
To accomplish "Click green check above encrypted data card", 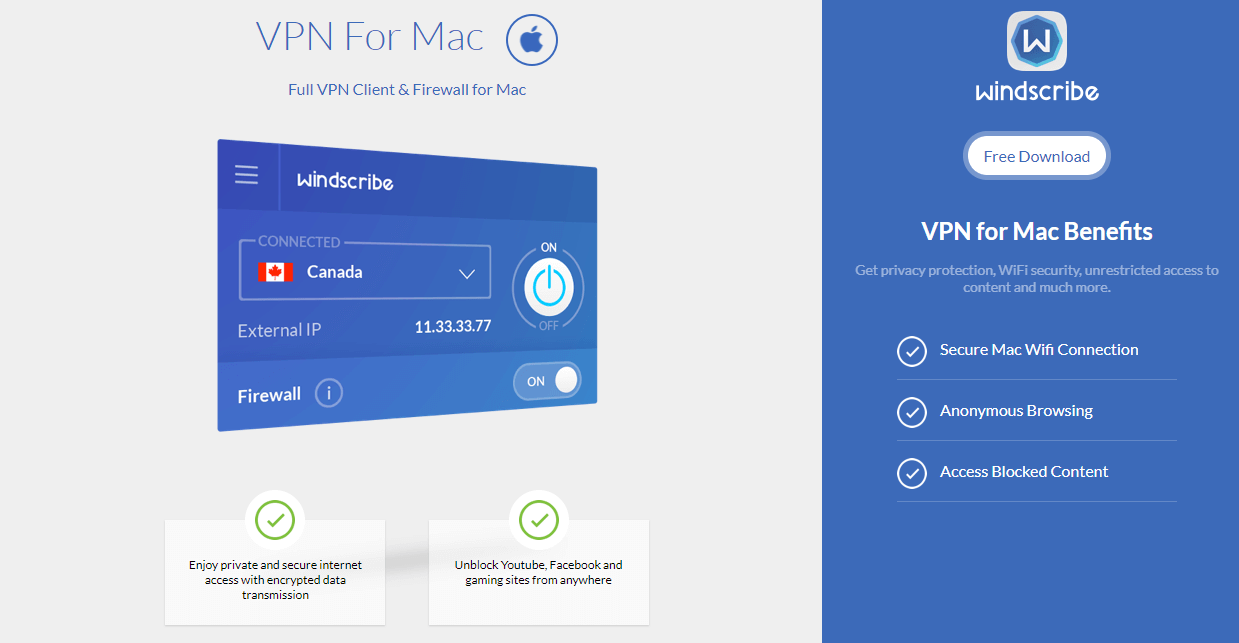I will coord(275,520).
